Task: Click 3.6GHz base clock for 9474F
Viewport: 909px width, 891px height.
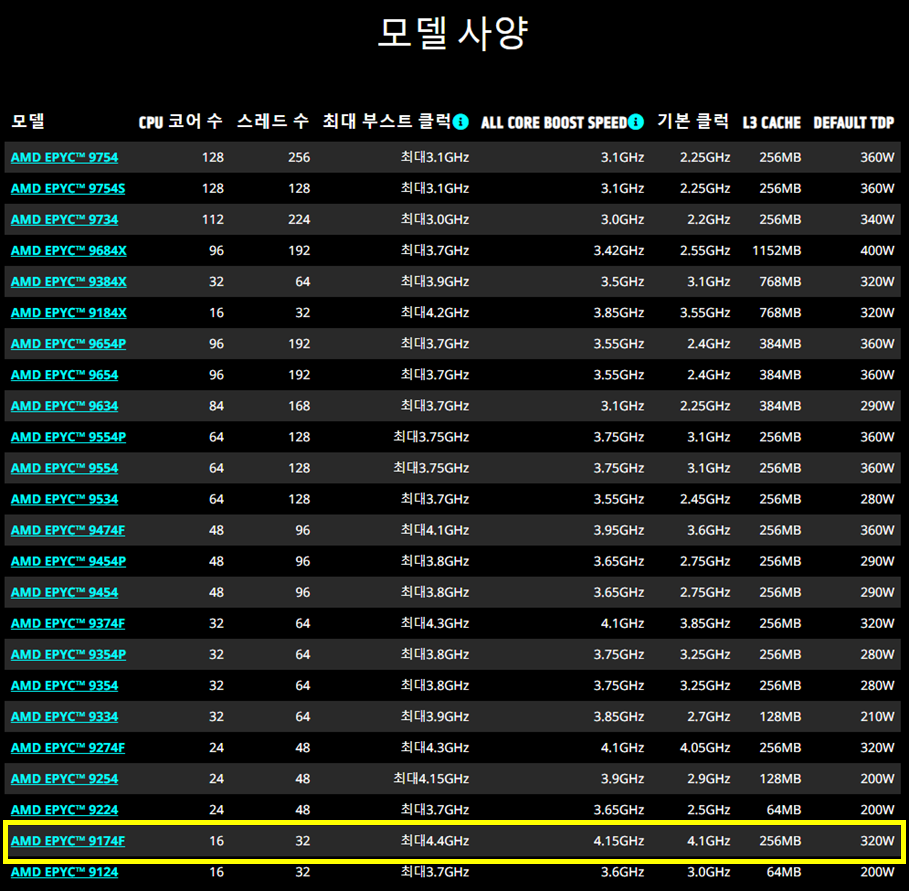Action: click(708, 530)
